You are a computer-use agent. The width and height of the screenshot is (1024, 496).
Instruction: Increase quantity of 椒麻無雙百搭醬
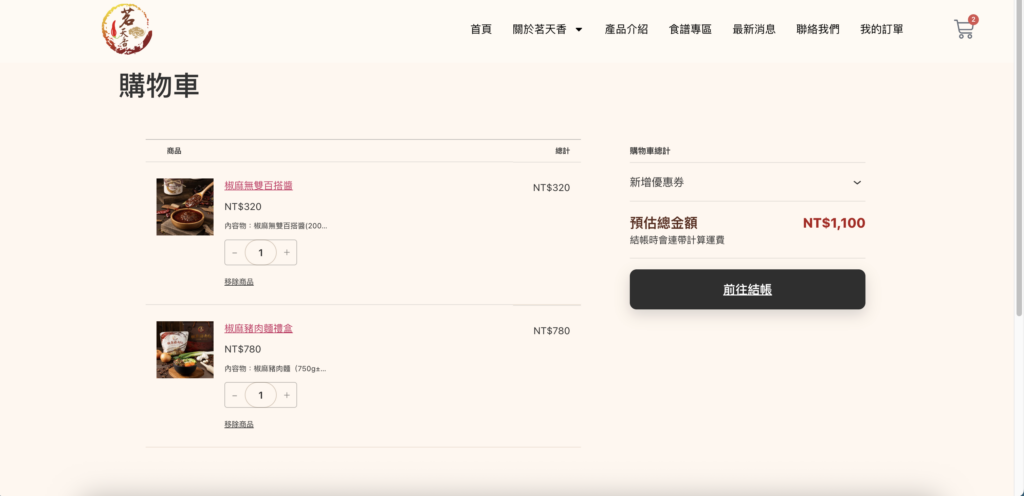[x=287, y=253]
